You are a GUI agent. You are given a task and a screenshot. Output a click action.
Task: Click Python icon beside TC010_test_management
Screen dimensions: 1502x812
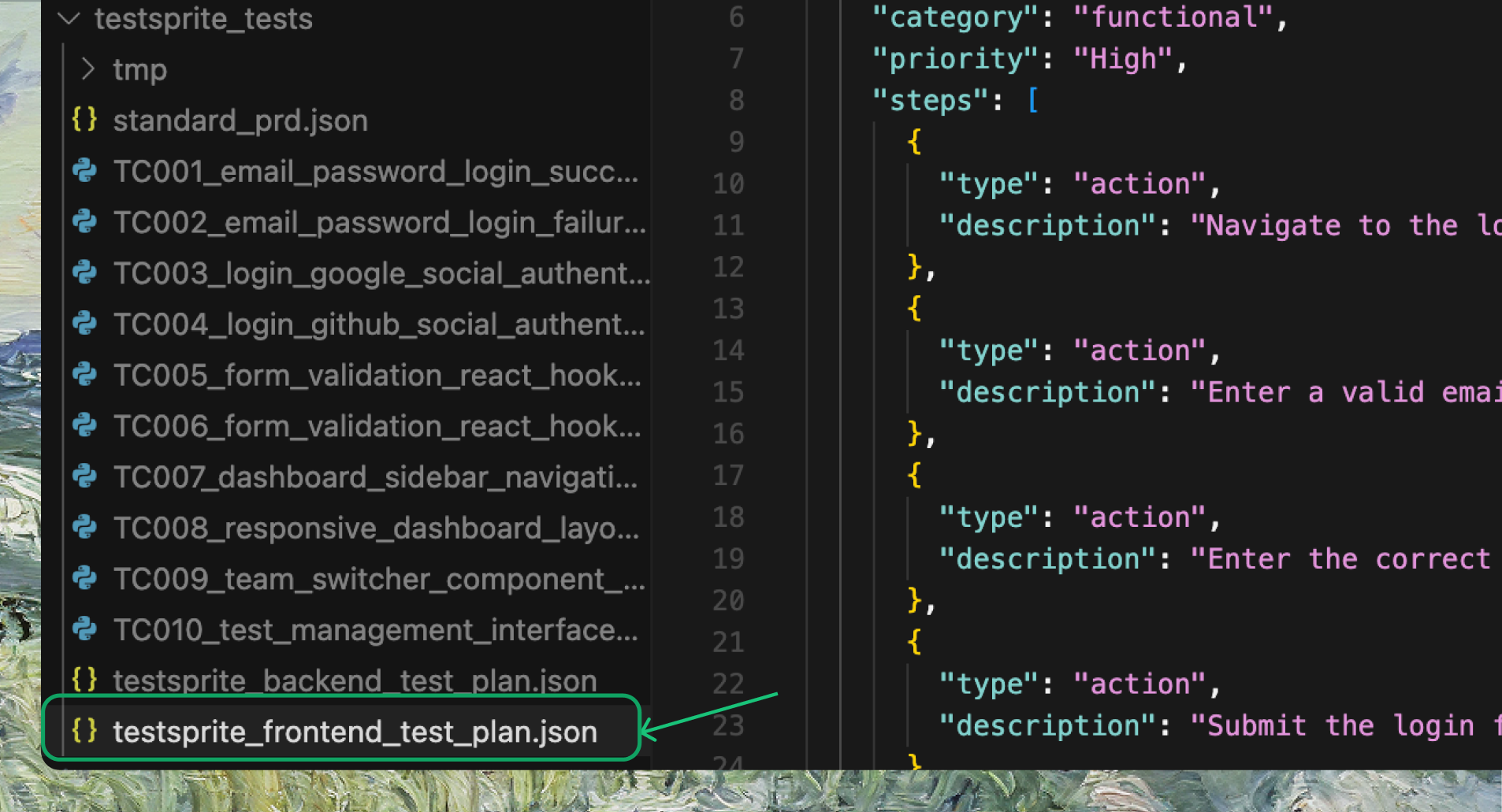84,629
